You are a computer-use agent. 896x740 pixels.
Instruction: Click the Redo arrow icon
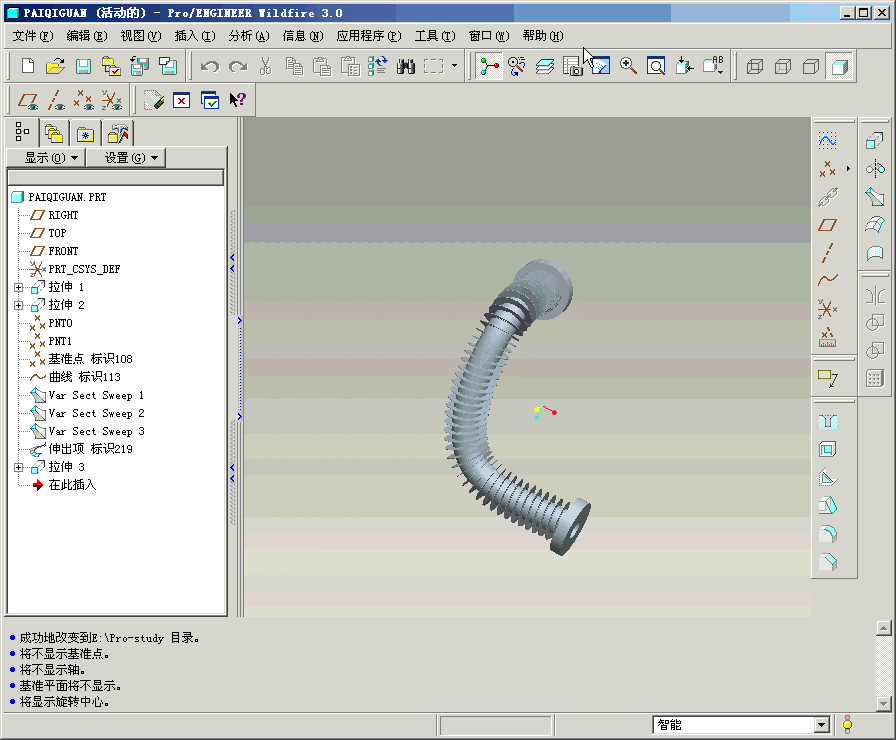(238, 66)
